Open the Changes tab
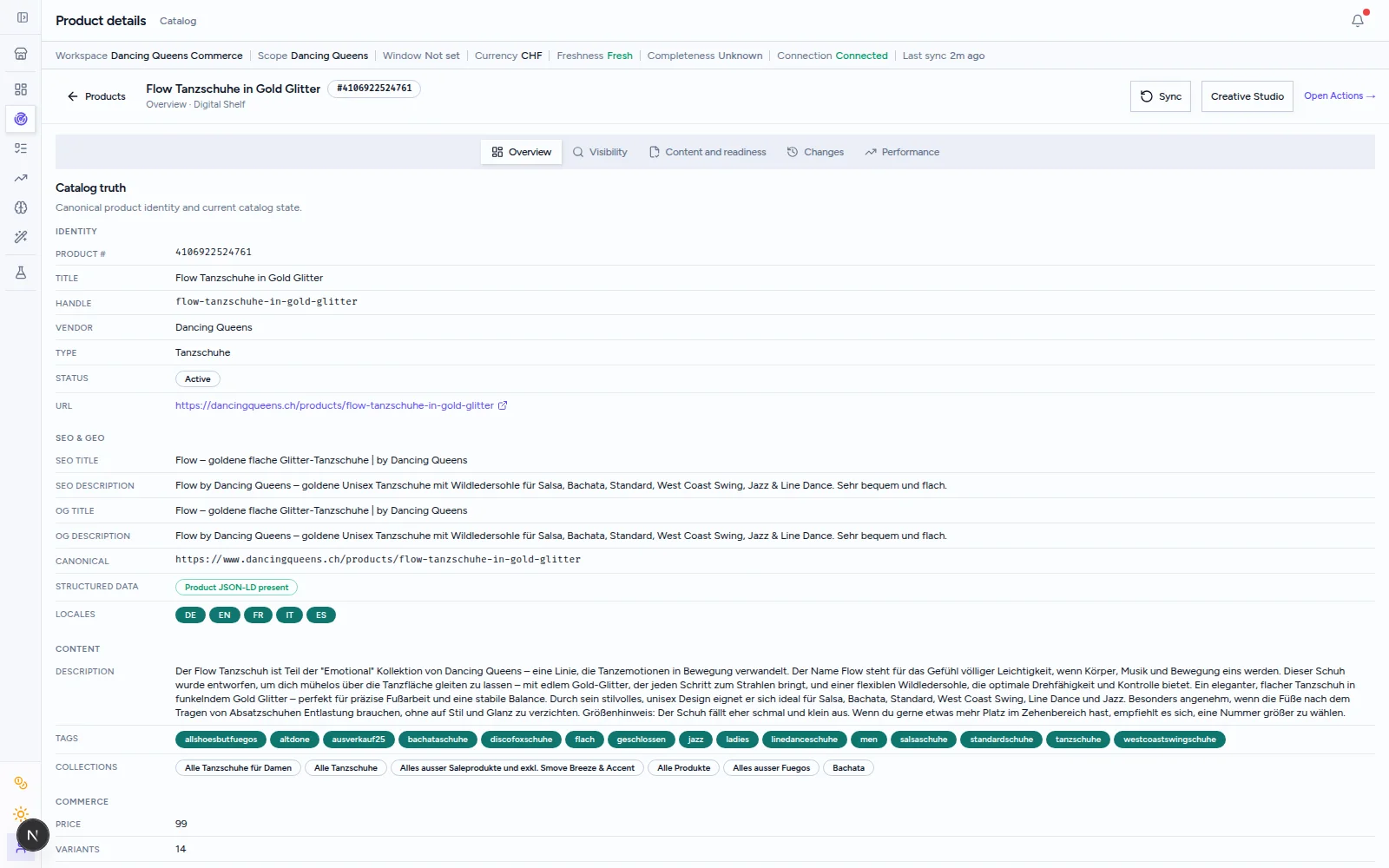The width and height of the screenshot is (1389, 868). point(815,152)
